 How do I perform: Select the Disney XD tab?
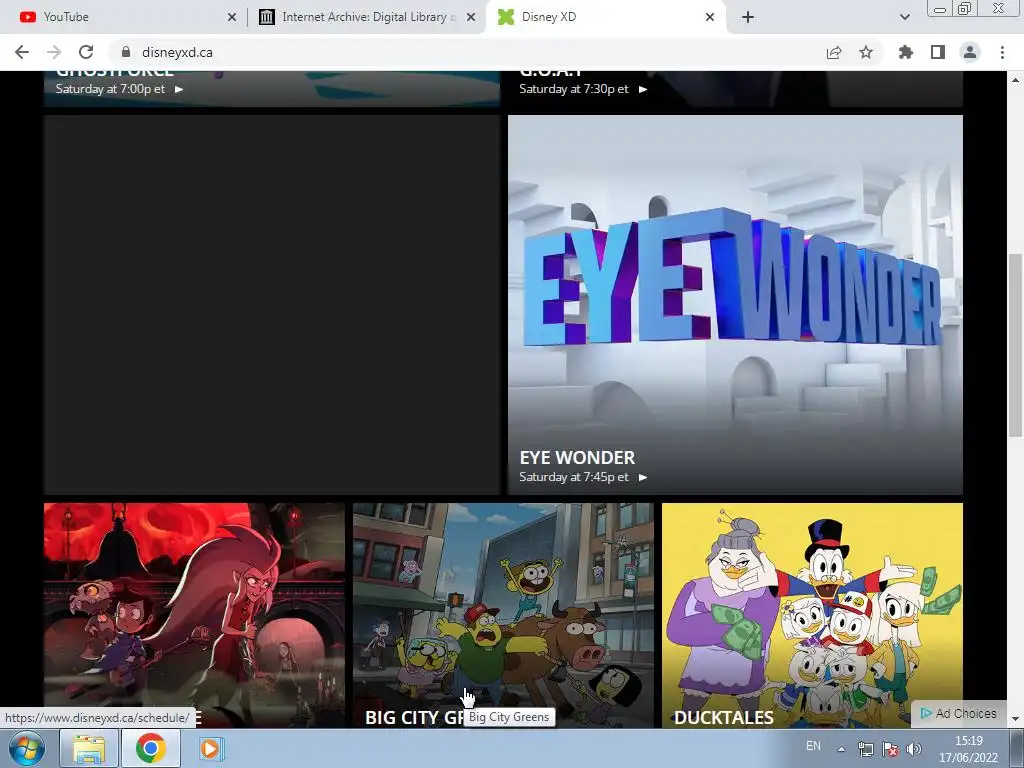[604, 17]
